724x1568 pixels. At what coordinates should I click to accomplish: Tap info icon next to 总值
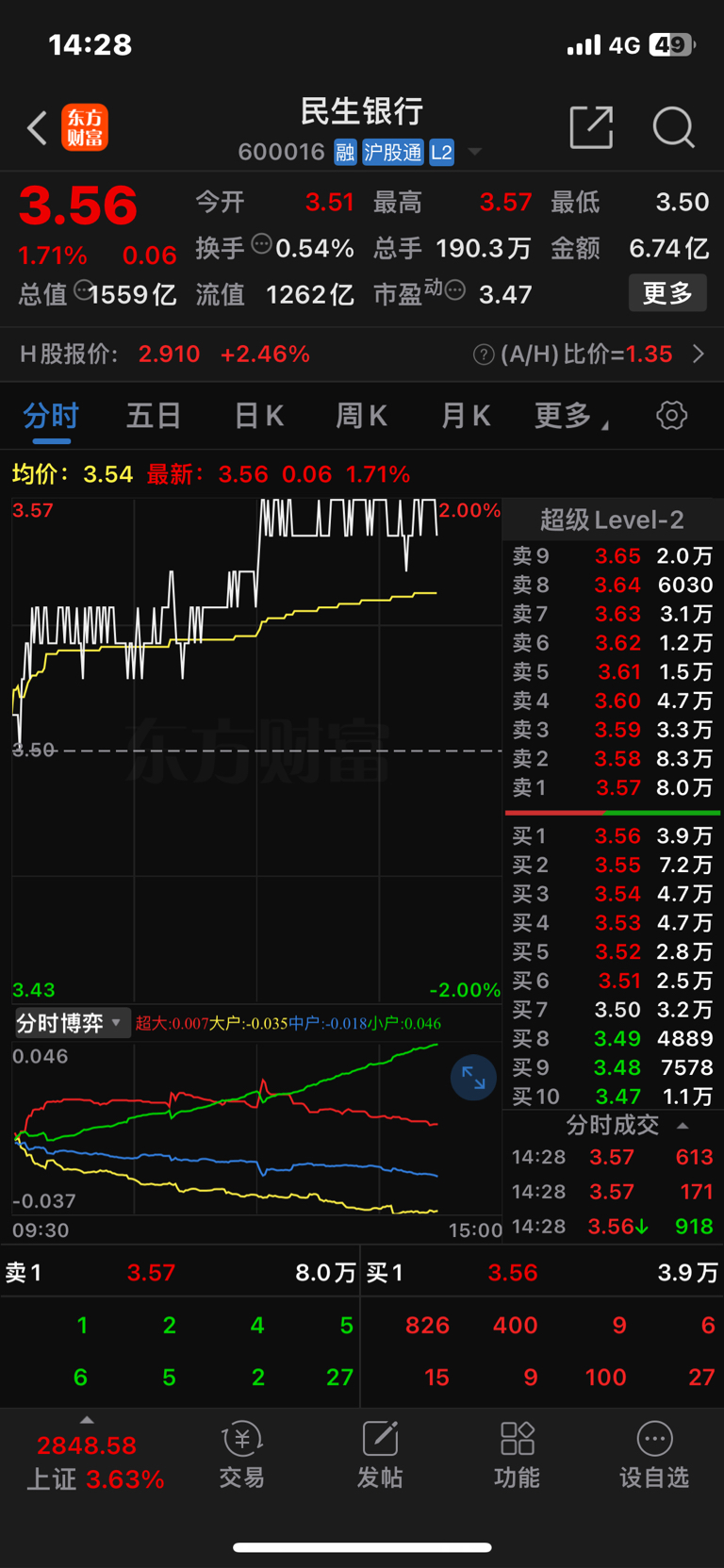point(83,290)
